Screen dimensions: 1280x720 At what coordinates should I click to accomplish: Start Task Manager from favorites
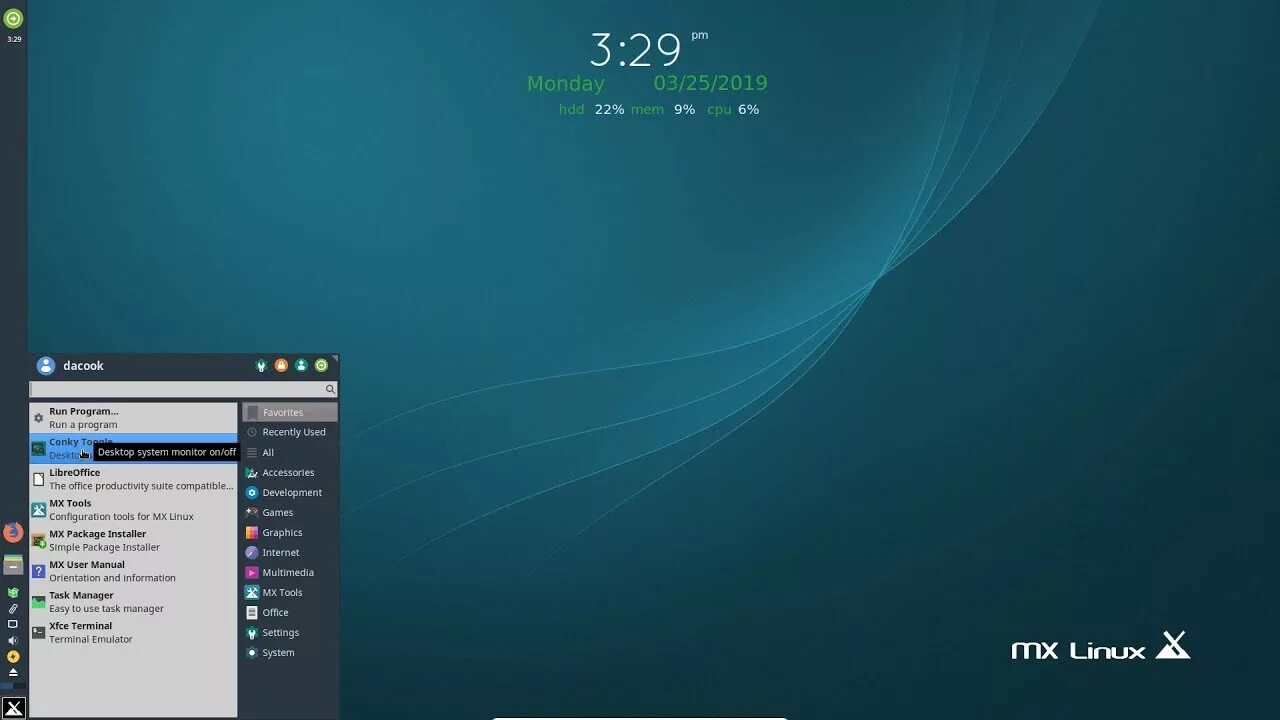(133, 602)
